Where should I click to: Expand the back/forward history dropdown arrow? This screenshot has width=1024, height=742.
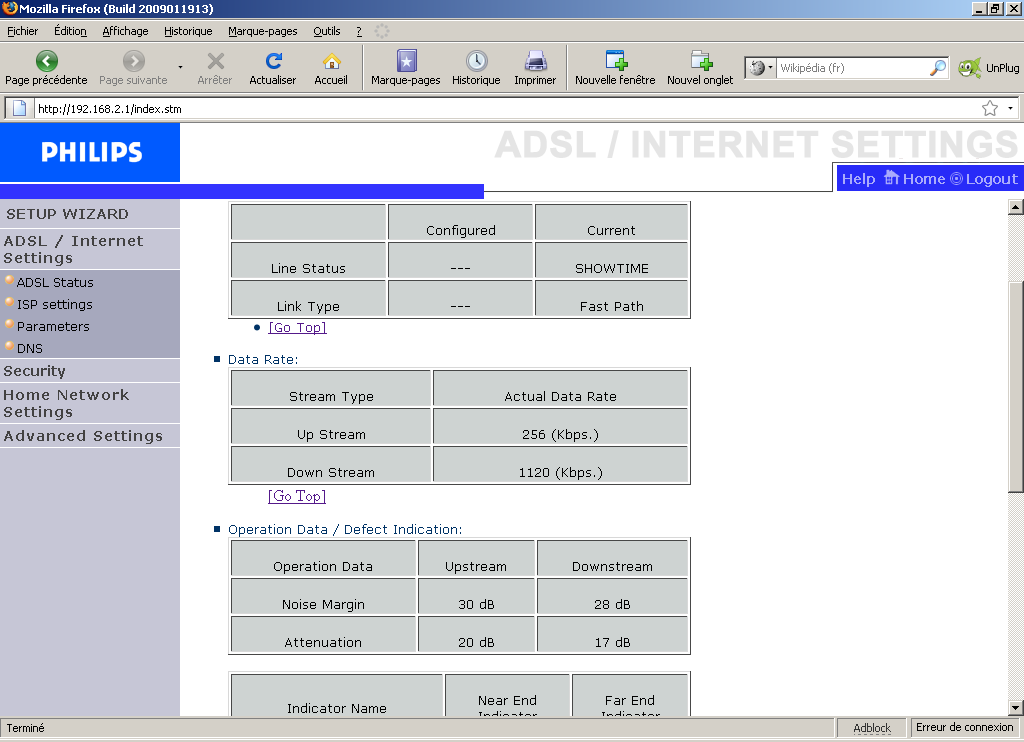click(180, 68)
